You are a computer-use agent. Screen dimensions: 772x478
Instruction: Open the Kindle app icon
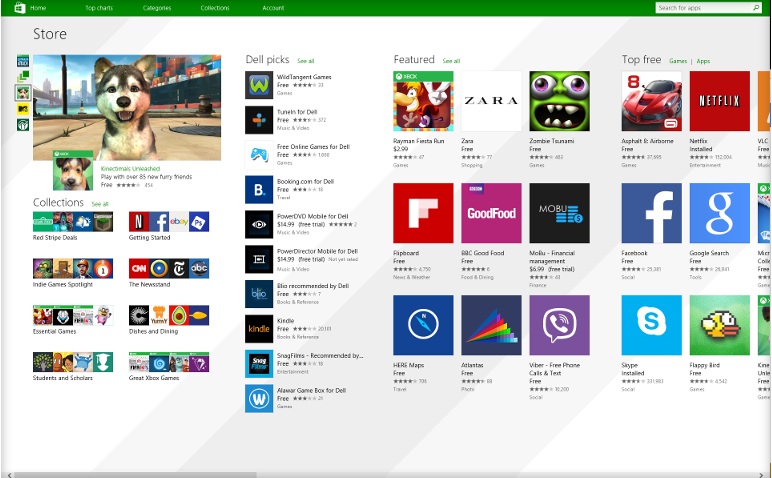tap(259, 329)
